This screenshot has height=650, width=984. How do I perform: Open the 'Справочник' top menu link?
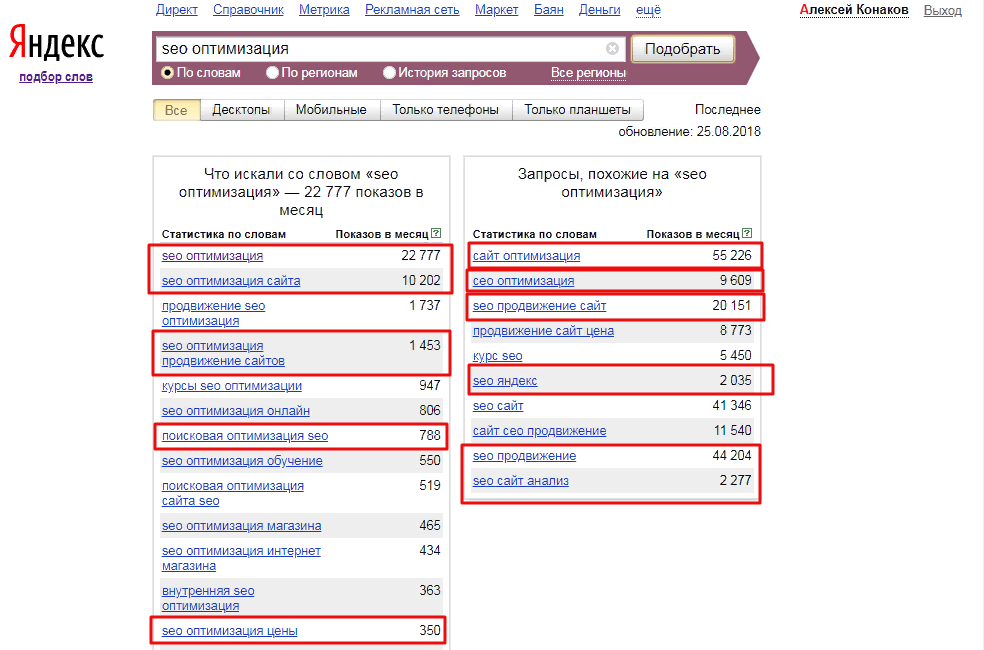point(249,10)
